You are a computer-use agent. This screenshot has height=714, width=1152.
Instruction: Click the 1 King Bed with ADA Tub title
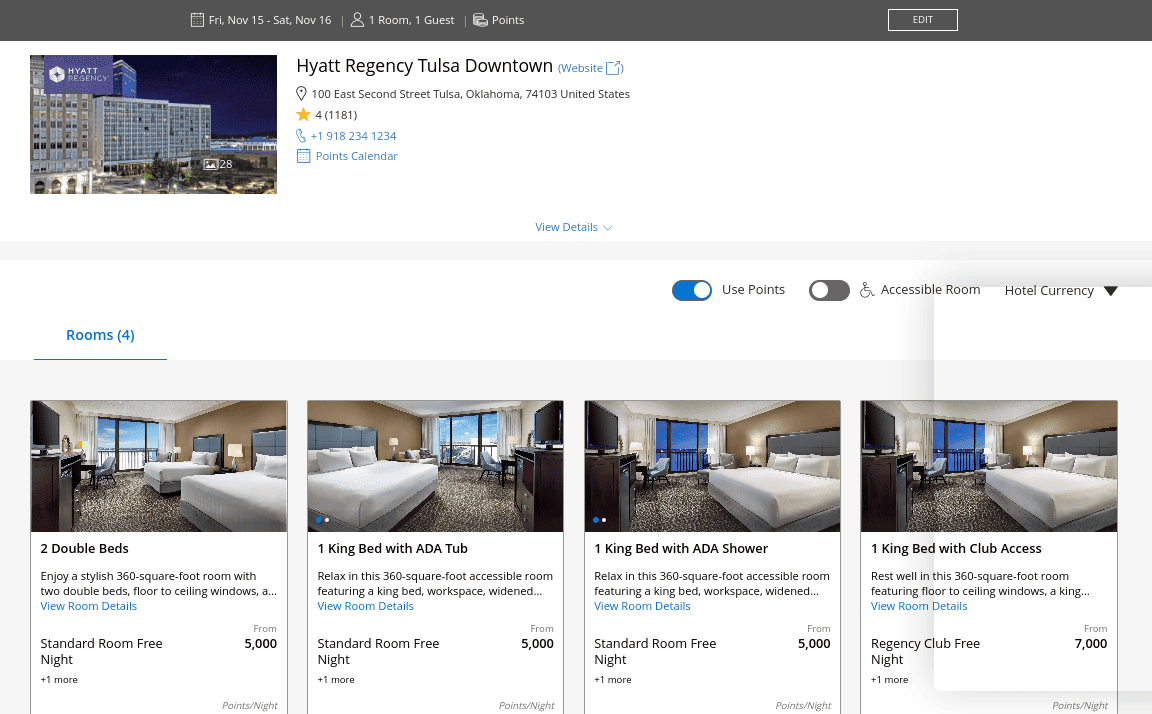(392, 549)
